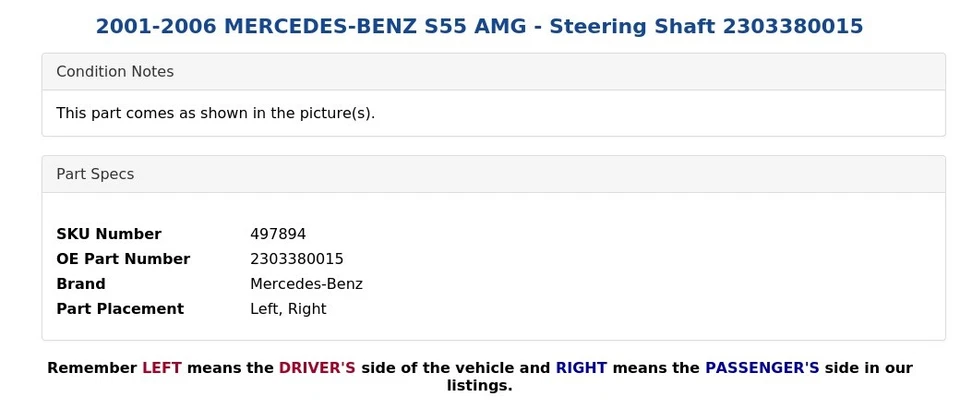This screenshot has width=960, height=409.
Task: Select the Condition Notes panel header
Action: (115, 72)
